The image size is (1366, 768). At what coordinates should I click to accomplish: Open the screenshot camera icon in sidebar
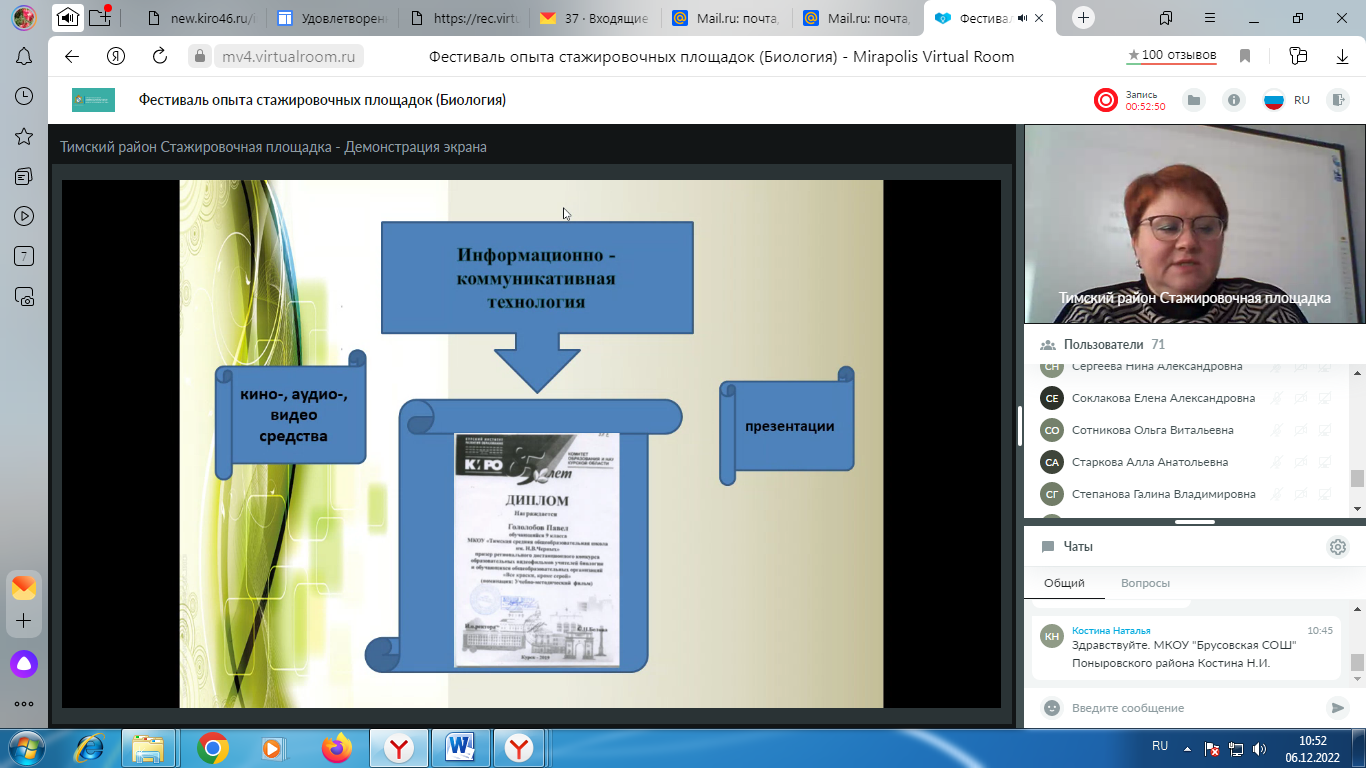tap(24, 296)
